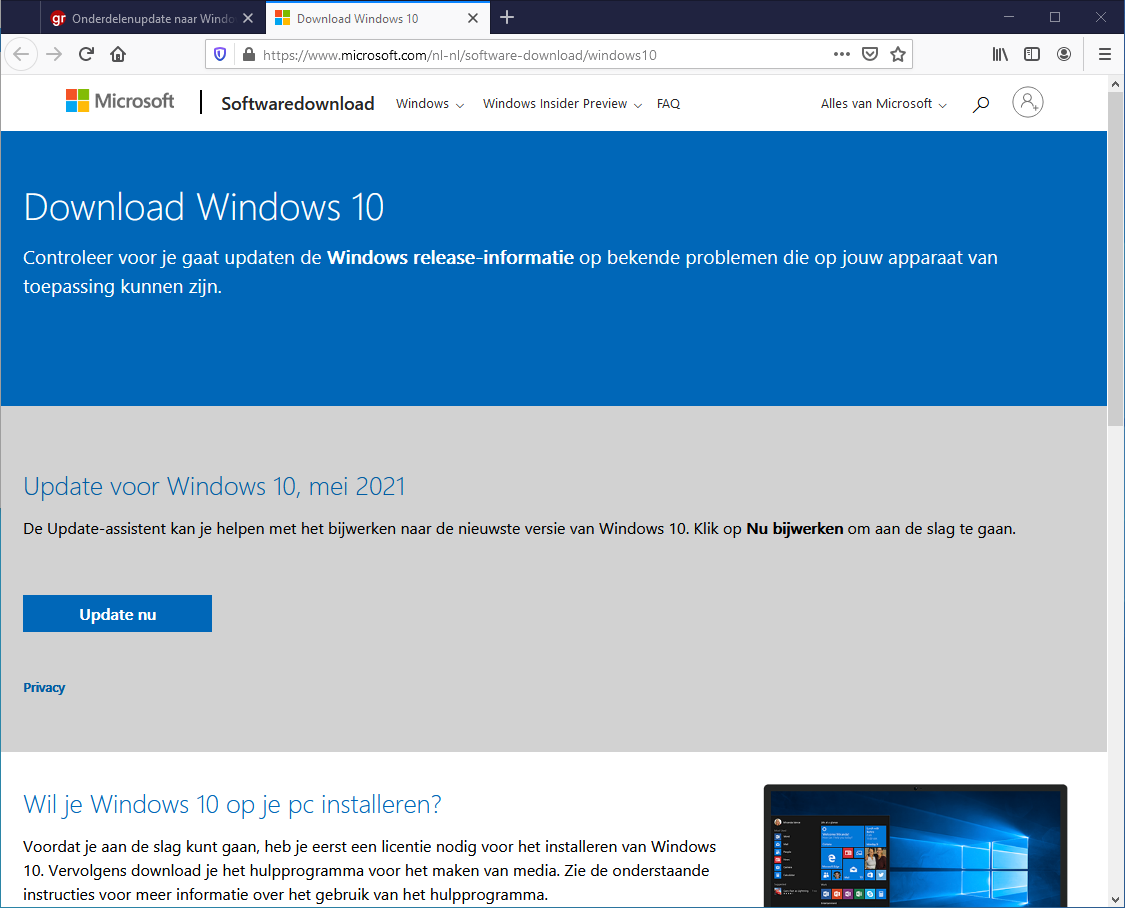The image size is (1125, 908).
Task: Open the Firefox library icon
Action: (1000, 54)
